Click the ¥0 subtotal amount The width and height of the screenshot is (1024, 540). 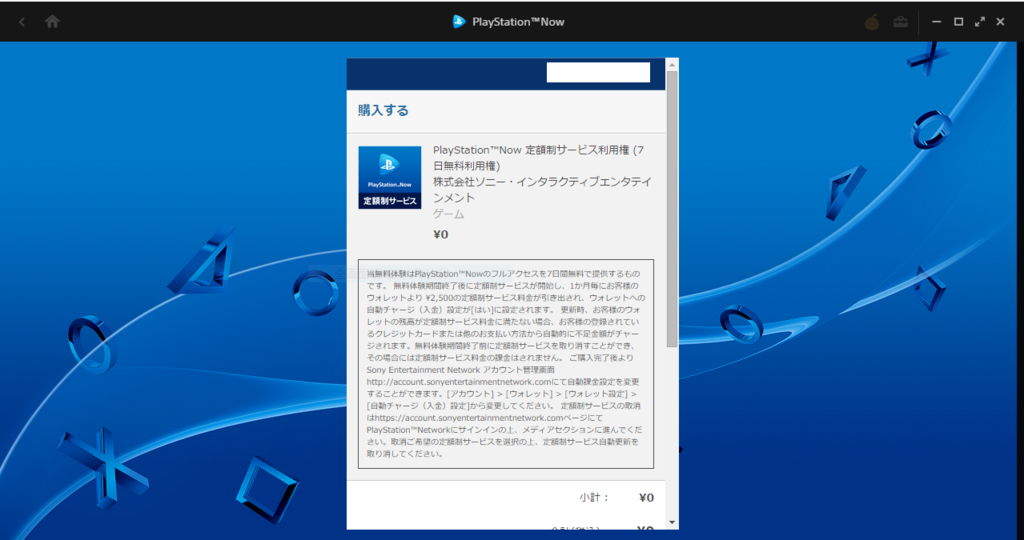[x=647, y=498]
